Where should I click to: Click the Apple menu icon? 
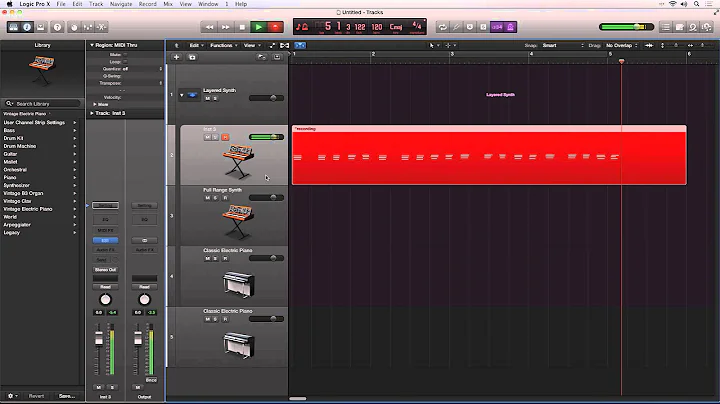[9, 4]
